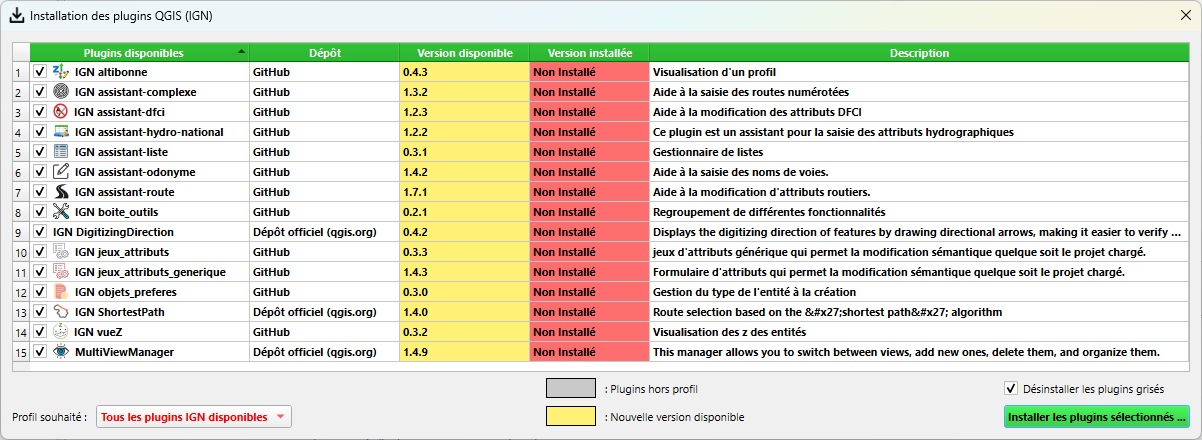Sort by Dépôt column header

(324, 53)
